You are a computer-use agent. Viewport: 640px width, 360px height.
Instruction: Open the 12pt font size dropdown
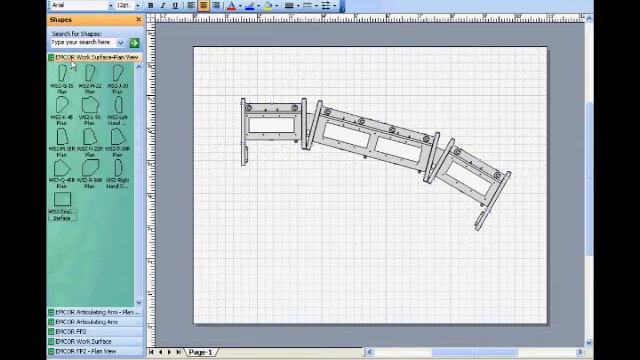(x=138, y=6)
